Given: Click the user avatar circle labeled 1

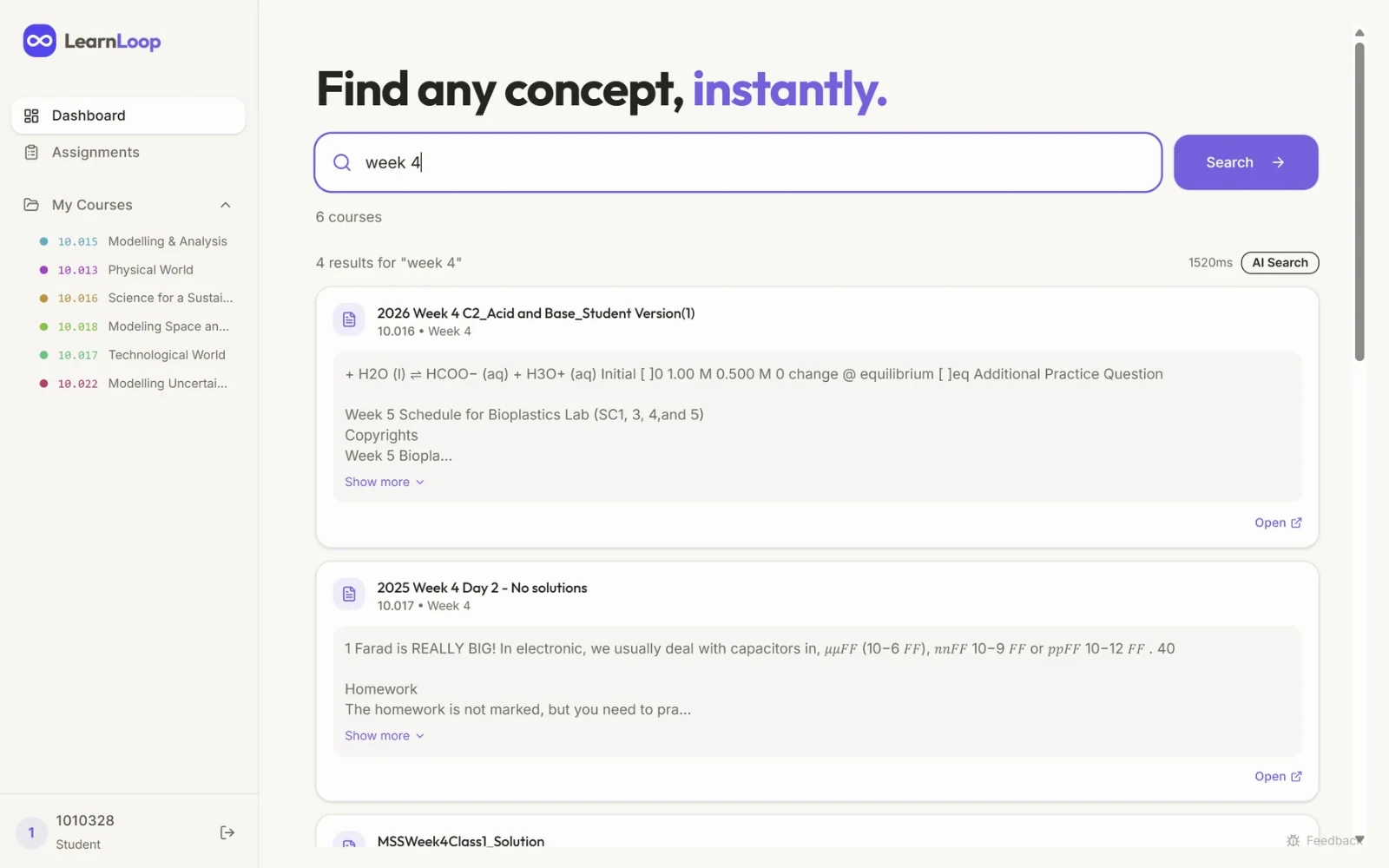Looking at the screenshot, I should 31,832.
